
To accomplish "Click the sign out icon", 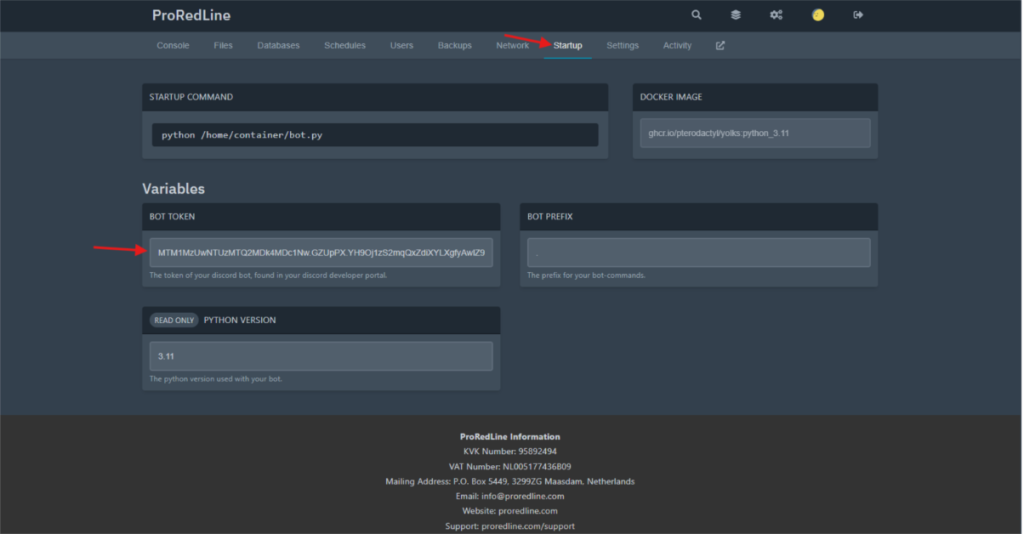I will [x=858, y=14].
